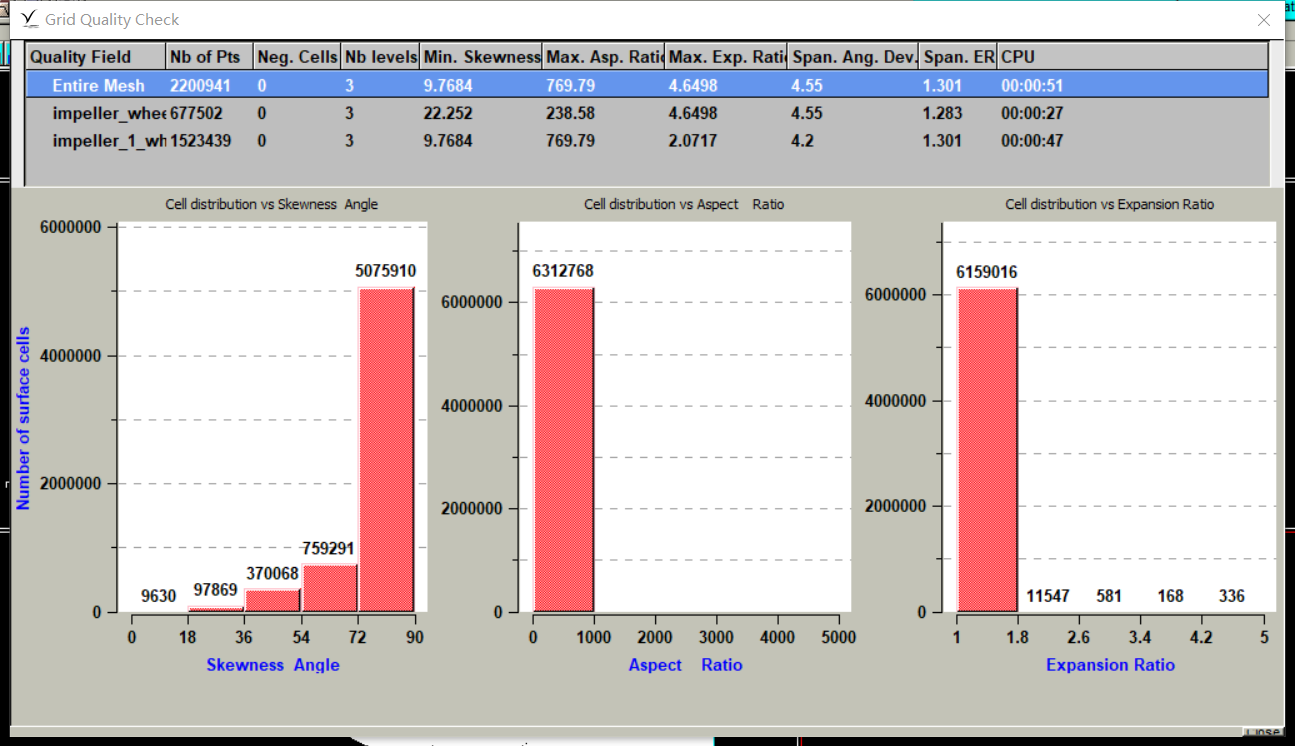Click the Min. Skewness column header
Image resolution: width=1295 pixels, height=746 pixels.
pyautogui.click(x=481, y=57)
